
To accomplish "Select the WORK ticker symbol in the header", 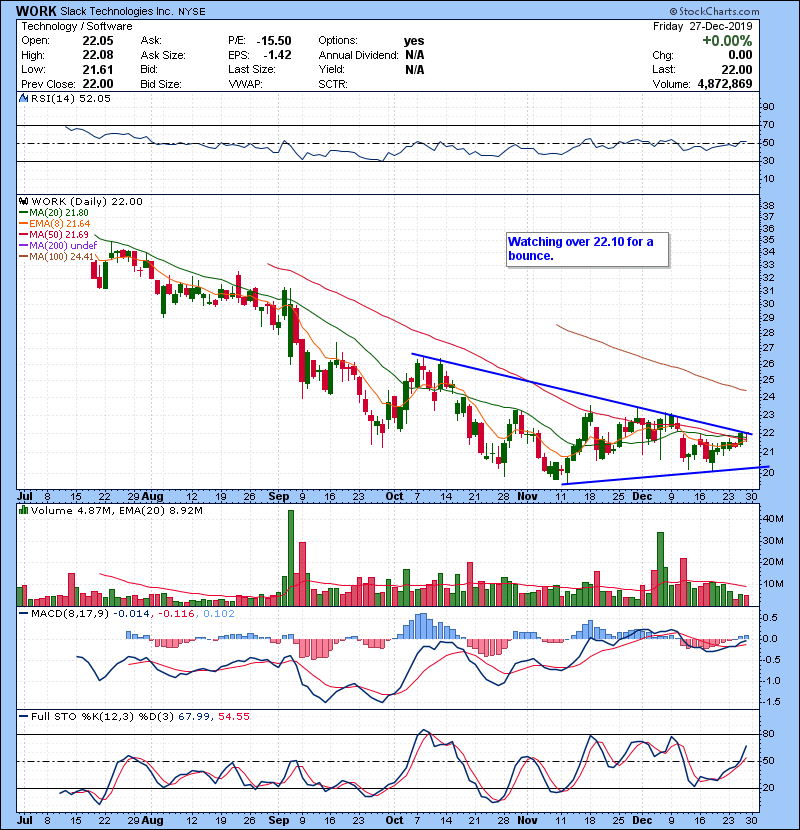I will tap(36, 11).
